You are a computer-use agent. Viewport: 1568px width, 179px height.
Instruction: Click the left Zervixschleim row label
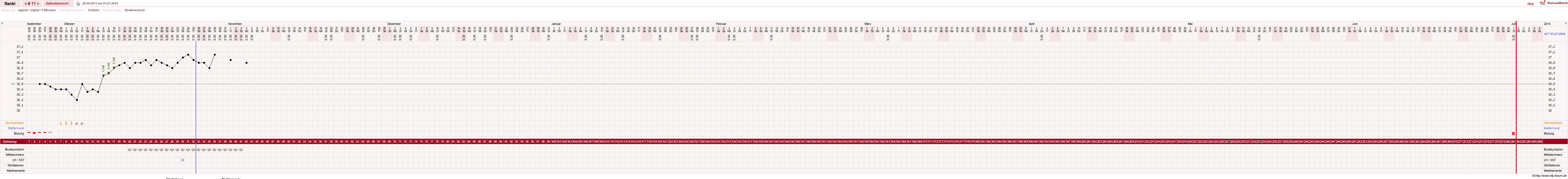click(x=15, y=123)
